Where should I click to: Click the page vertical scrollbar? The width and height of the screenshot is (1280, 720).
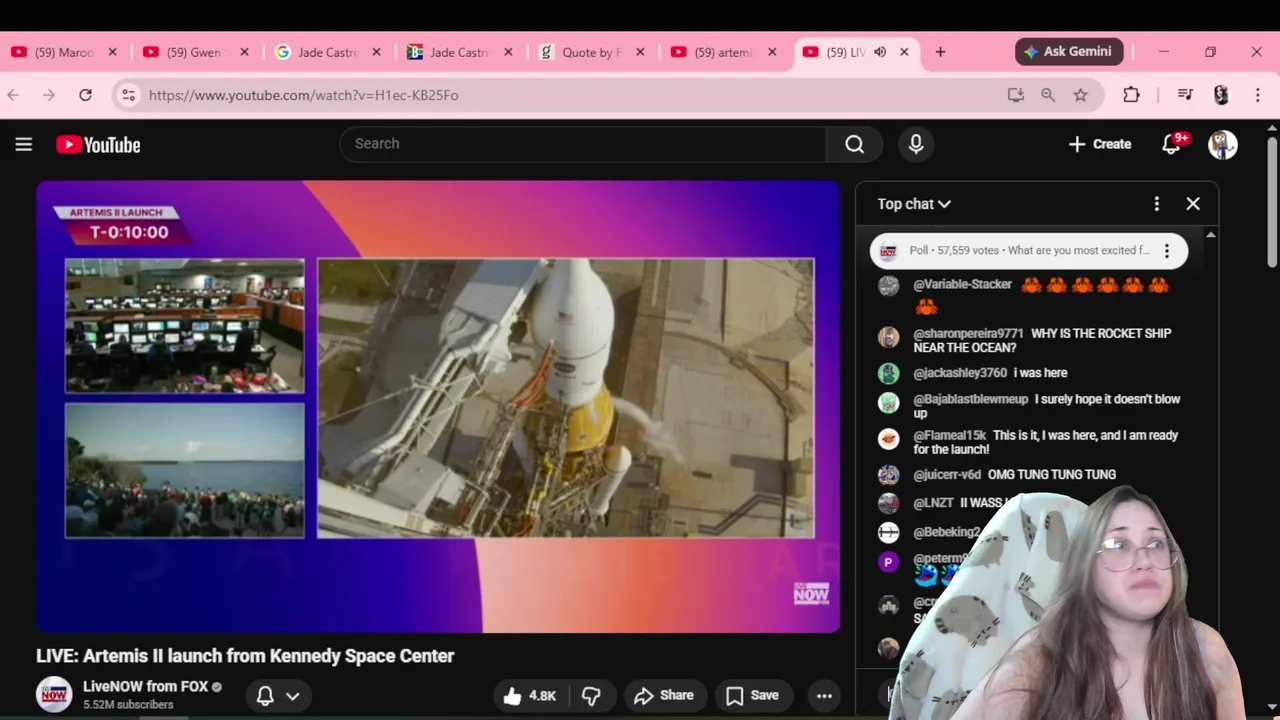click(1272, 200)
